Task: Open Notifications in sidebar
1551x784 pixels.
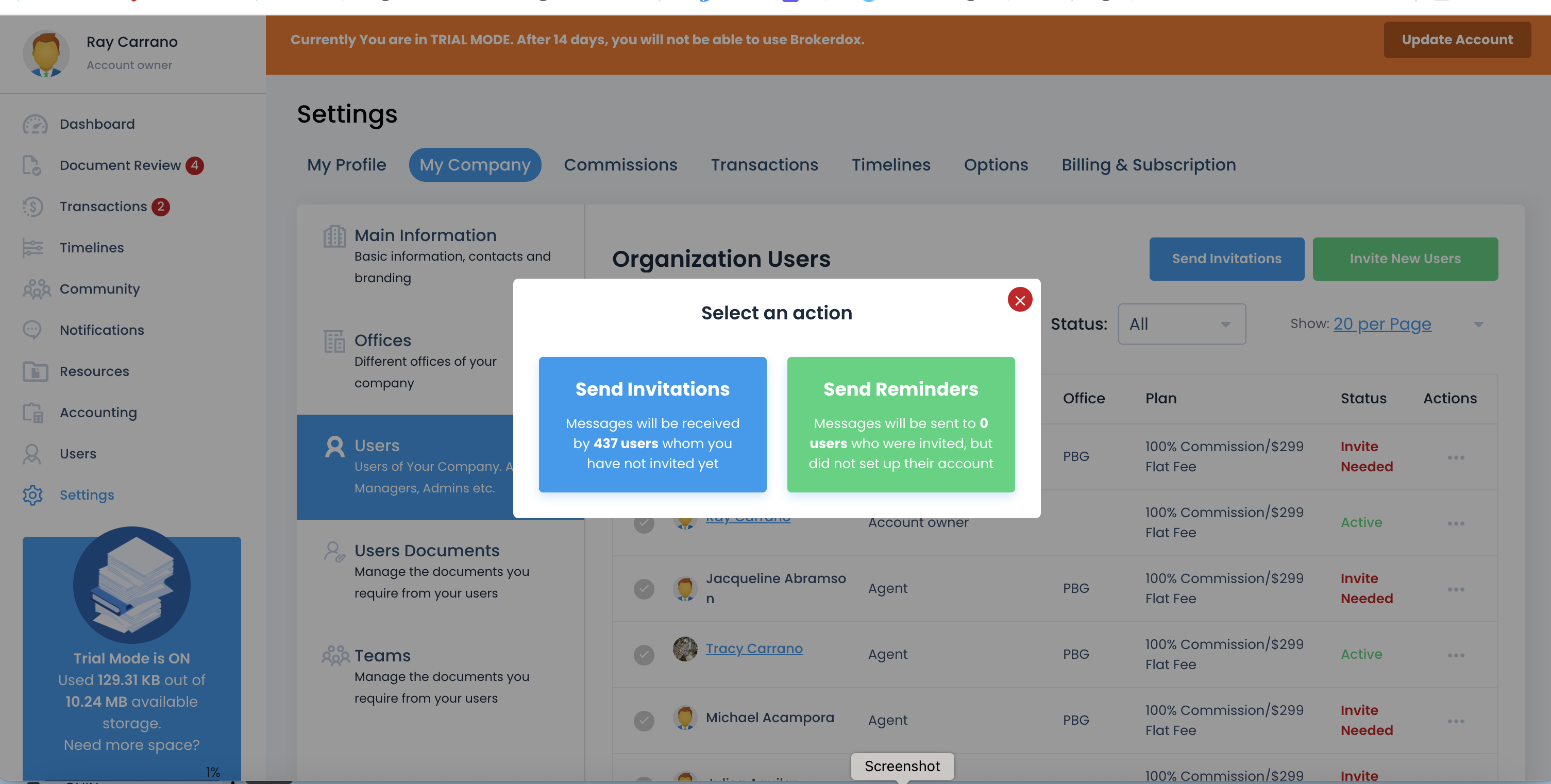Action: point(102,330)
